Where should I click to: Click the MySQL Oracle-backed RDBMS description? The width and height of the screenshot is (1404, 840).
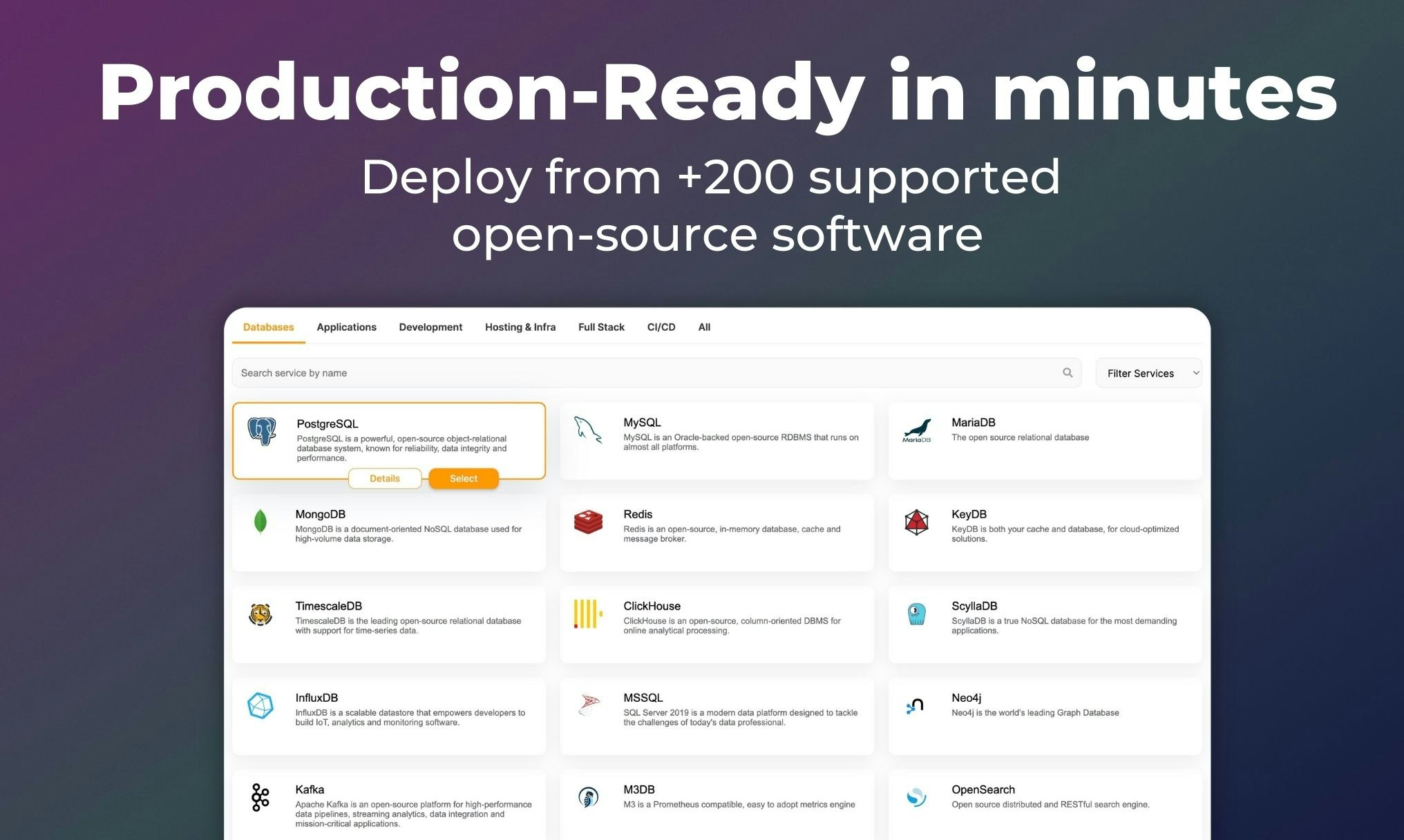(x=741, y=442)
